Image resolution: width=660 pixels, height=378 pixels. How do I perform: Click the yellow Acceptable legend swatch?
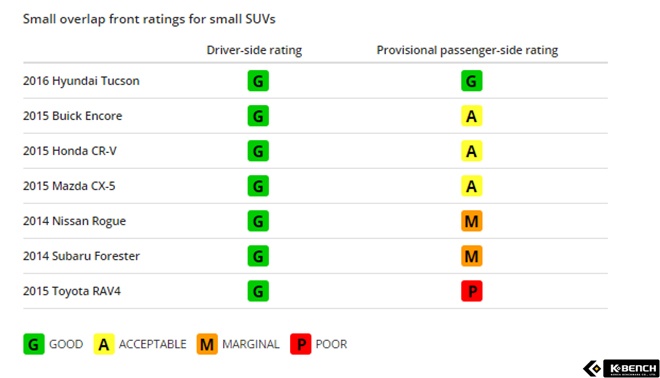pyautogui.click(x=104, y=344)
